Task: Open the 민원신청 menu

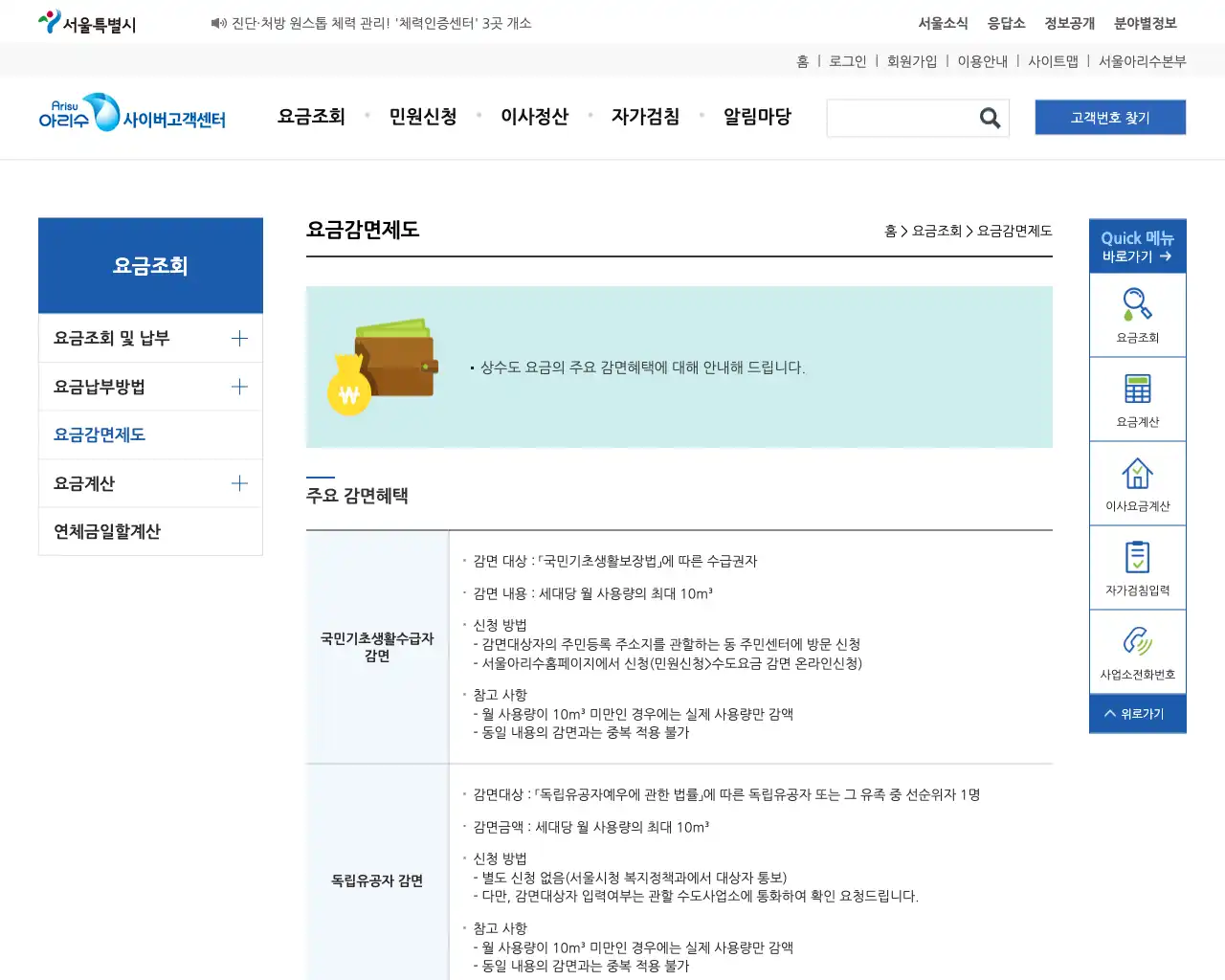Action: (x=423, y=117)
